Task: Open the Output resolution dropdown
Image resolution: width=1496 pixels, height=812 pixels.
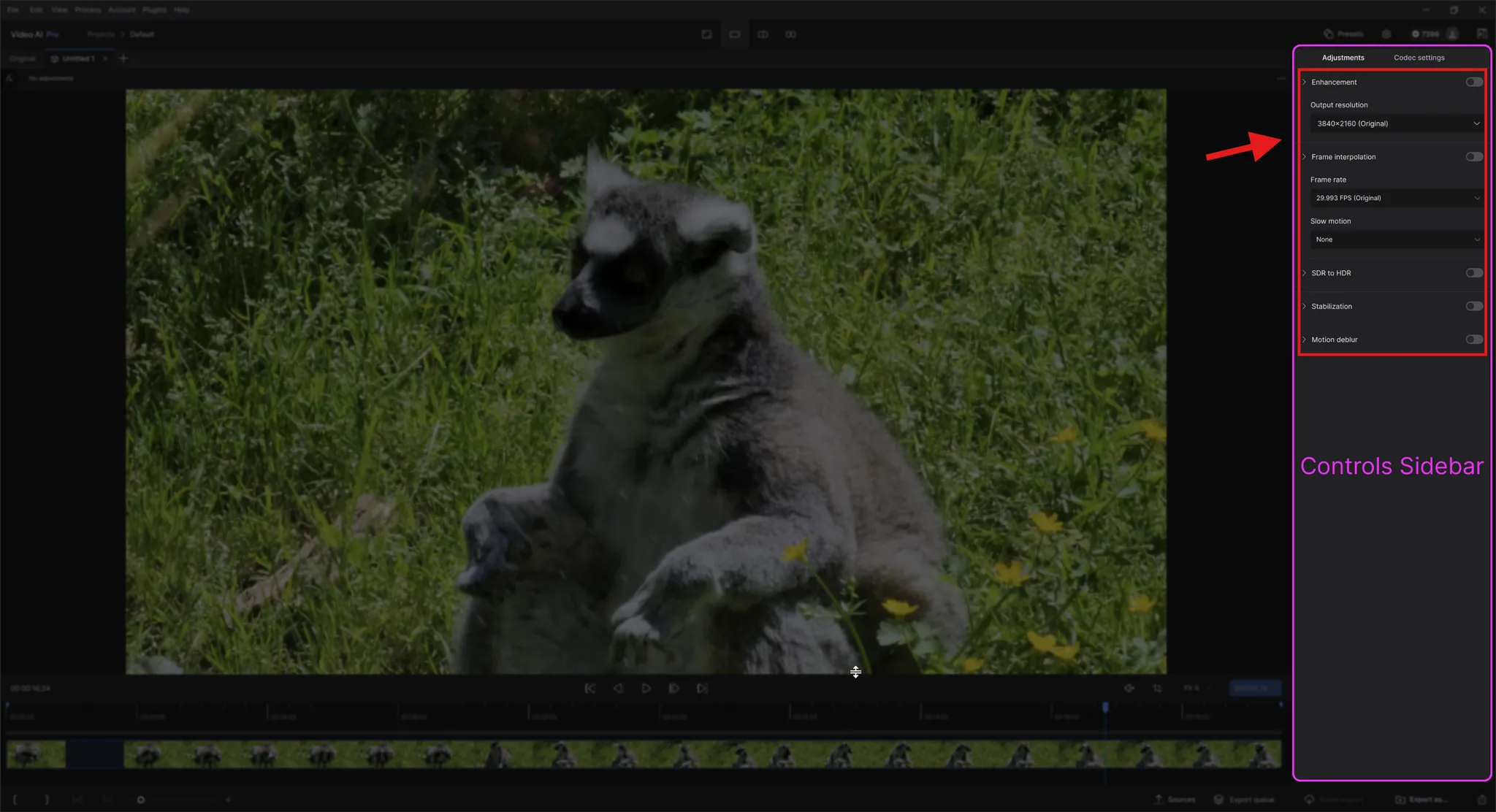Action: click(1397, 123)
